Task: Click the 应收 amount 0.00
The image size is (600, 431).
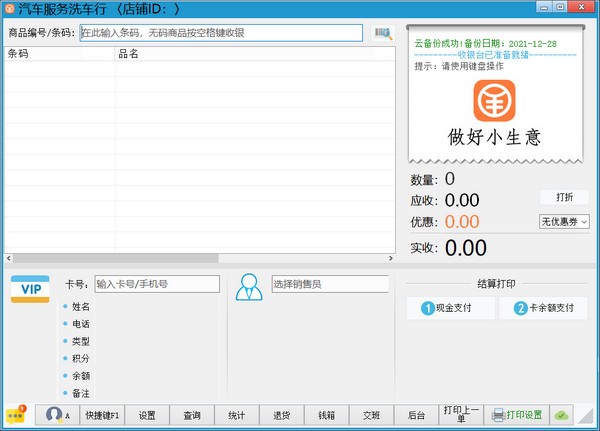Action: (x=462, y=200)
